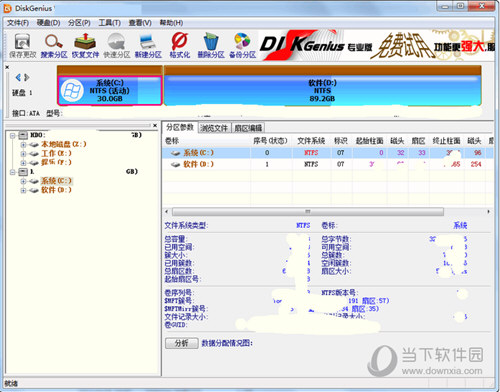Open the 分区(P) menu

pyautogui.click(x=79, y=23)
